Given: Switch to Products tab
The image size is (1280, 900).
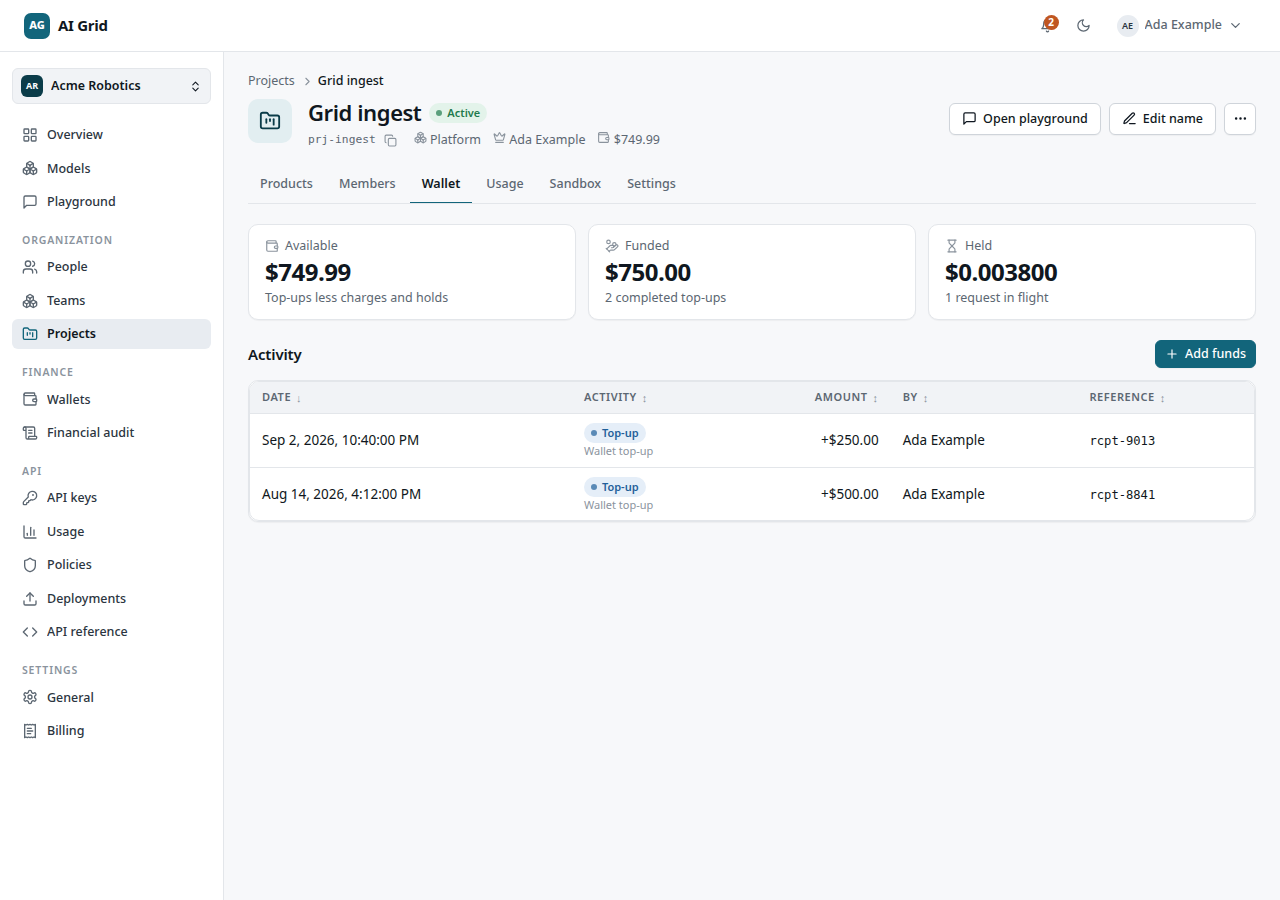Looking at the screenshot, I should coord(286,184).
